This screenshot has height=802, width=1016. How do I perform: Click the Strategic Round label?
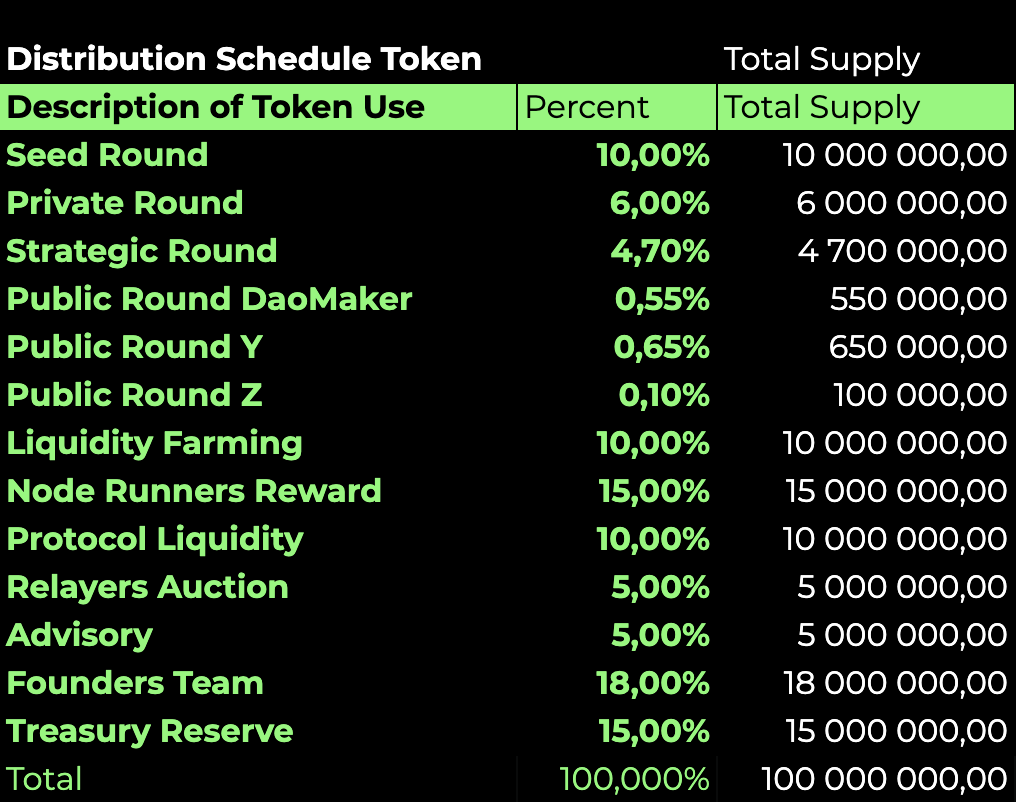141,251
